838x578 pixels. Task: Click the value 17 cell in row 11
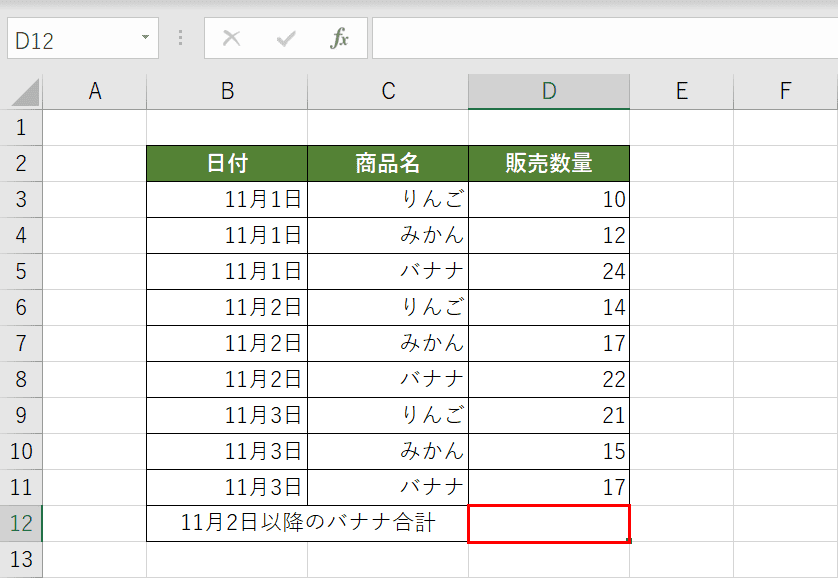click(x=549, y=488)
